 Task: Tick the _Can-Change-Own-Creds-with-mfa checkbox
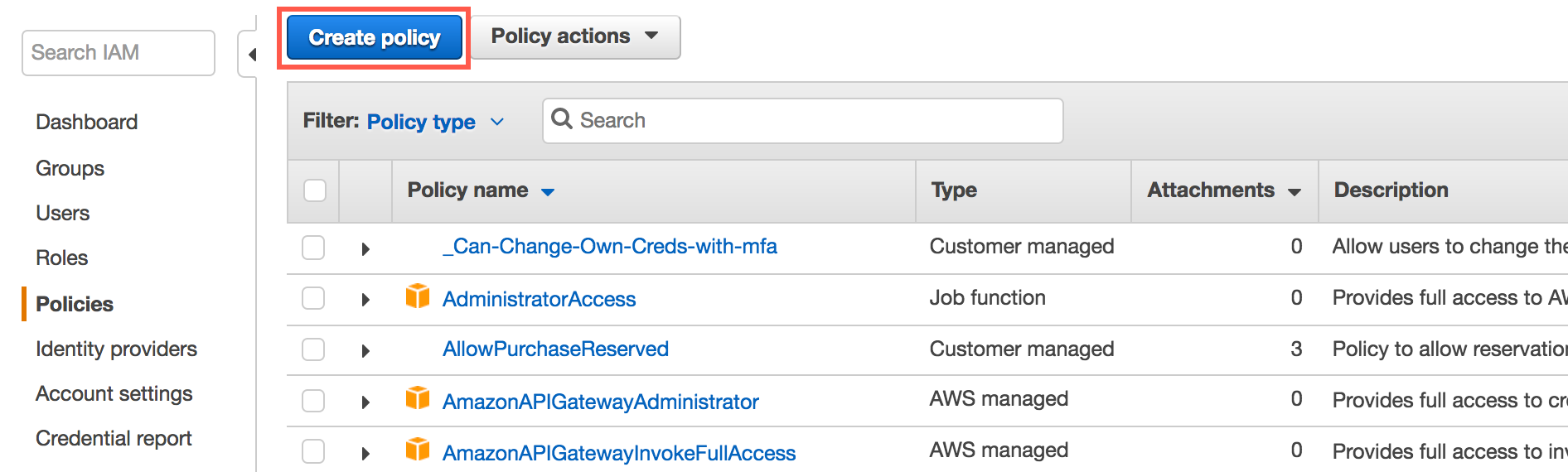coord(313,247)
